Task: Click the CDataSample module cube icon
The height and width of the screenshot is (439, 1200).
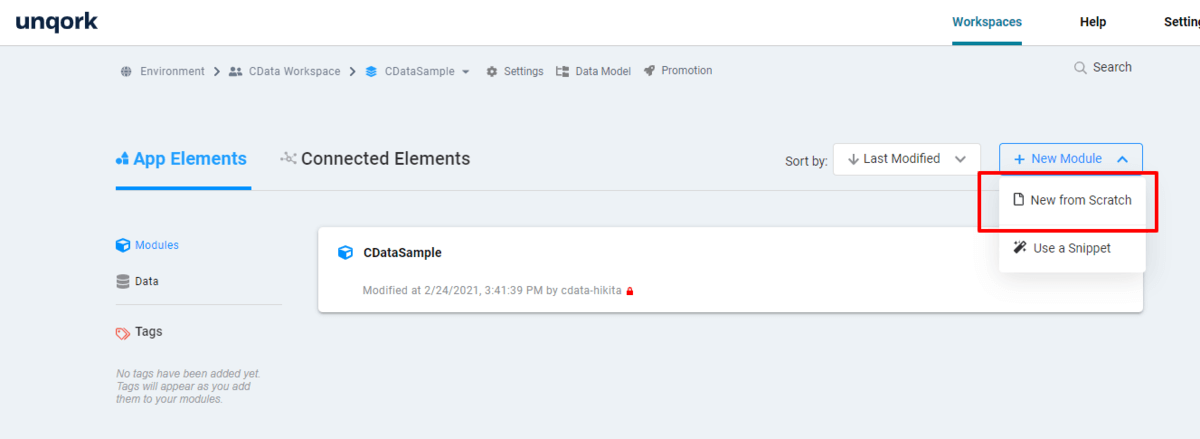Action: pos(345,253)
